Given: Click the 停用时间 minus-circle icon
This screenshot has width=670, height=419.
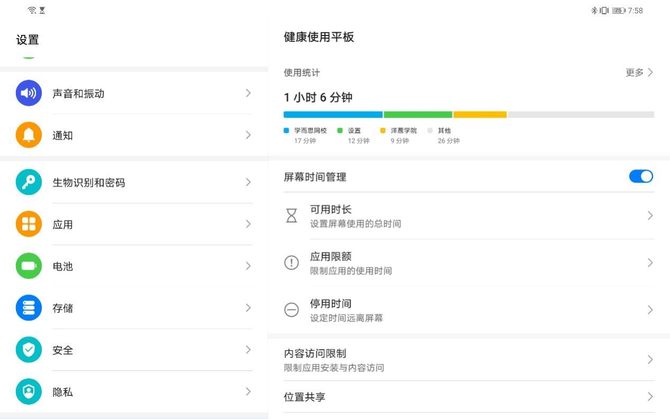Looking at the screenshot, I should coord(292,310).
